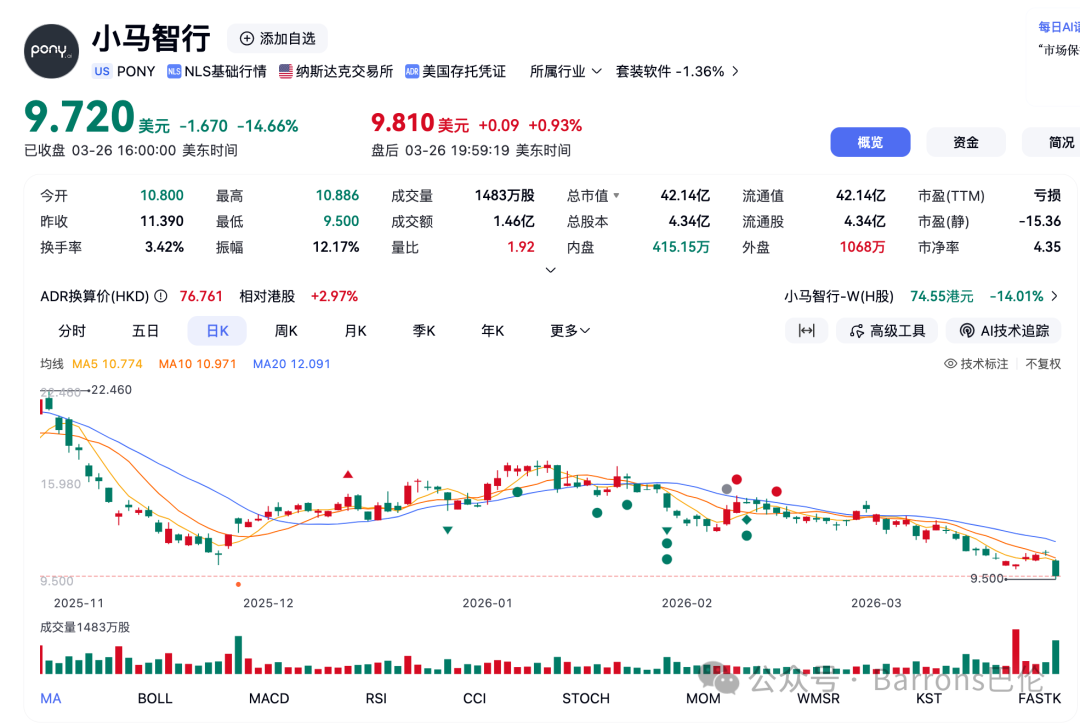
Task: Select the FASTK indicator
Action: point(1040,698)
